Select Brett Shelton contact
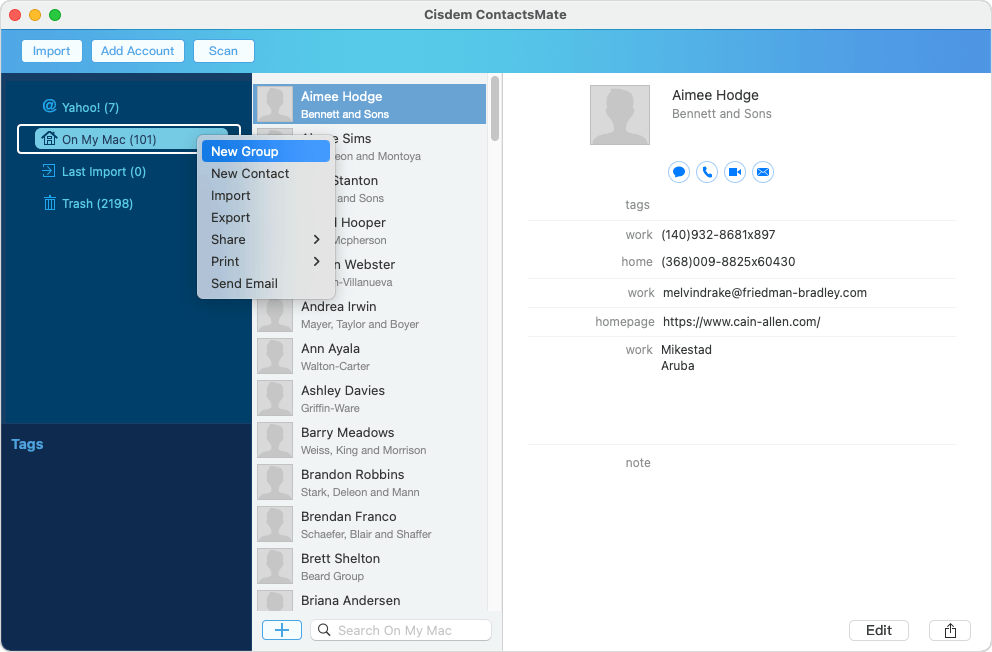This screenshot has height=652, width=992. (x=370, y=567)
